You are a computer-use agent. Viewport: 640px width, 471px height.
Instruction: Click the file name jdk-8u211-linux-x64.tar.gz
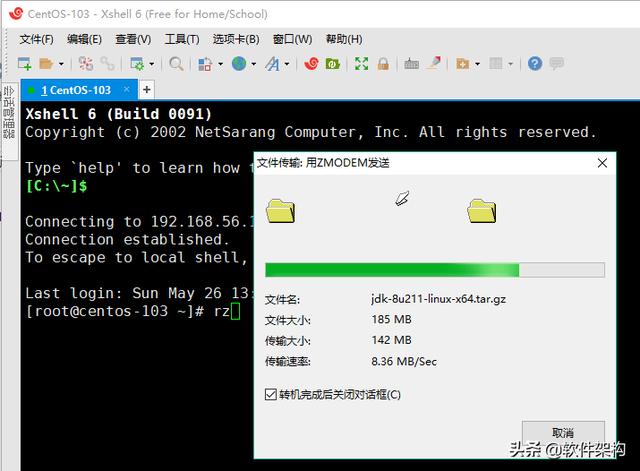(x=438, y=299)
